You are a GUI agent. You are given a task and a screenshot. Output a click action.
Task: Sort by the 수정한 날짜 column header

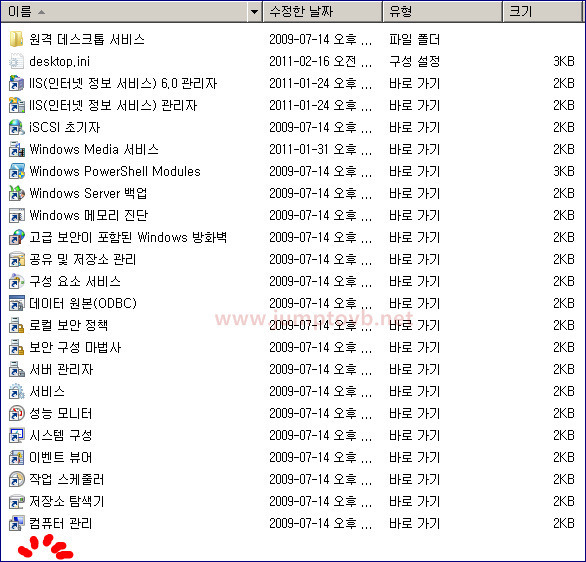(x=323, y=12)
